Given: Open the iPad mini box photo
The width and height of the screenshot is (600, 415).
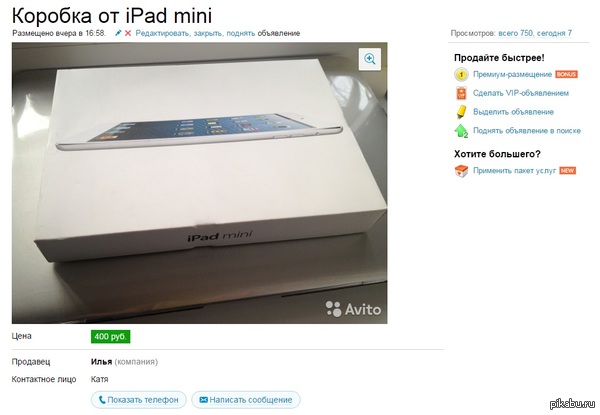Looking at the screenshot, I should [x=199, y=183].
